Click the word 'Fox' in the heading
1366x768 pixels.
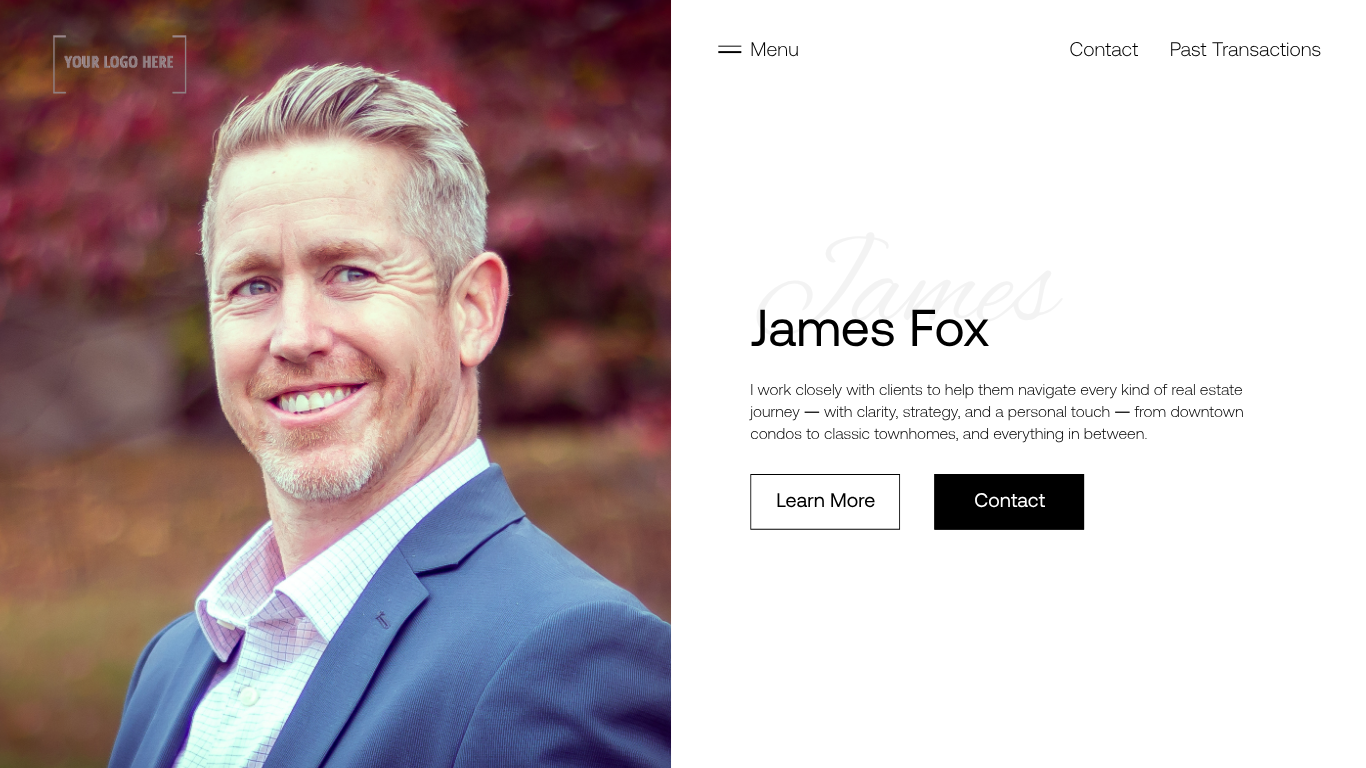pos(948,328)
